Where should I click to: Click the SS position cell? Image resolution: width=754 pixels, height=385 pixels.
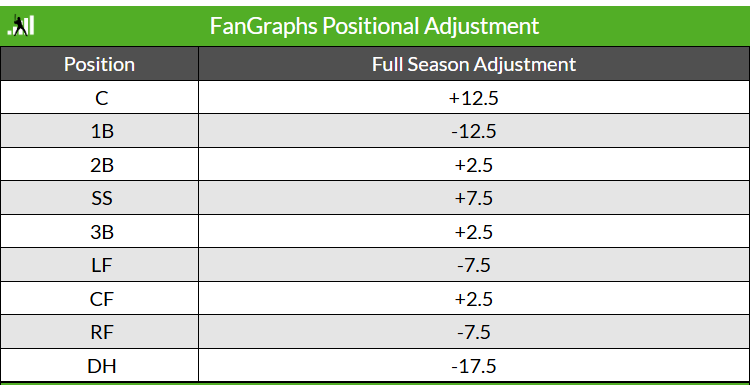pyautogui.click(x=100, y=198)
